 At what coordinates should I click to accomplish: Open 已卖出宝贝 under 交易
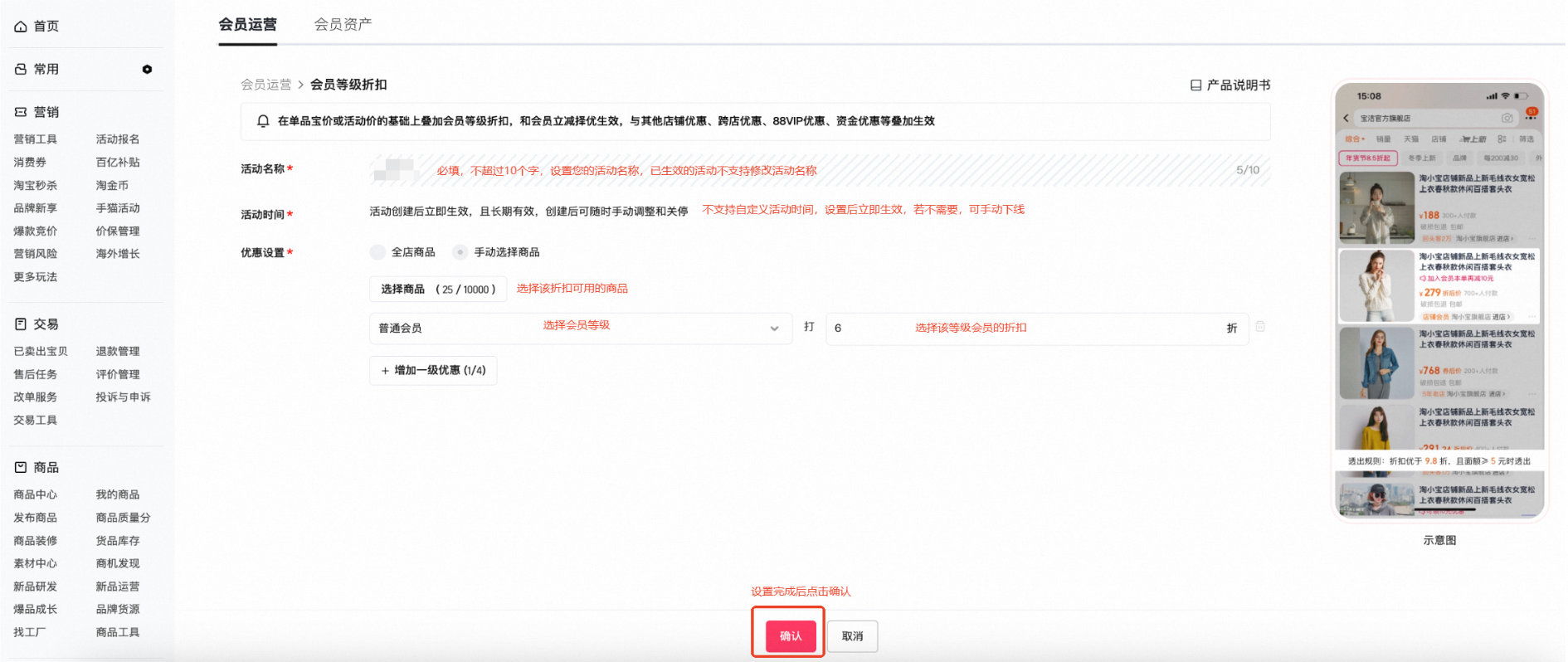(x=41, y=352)
